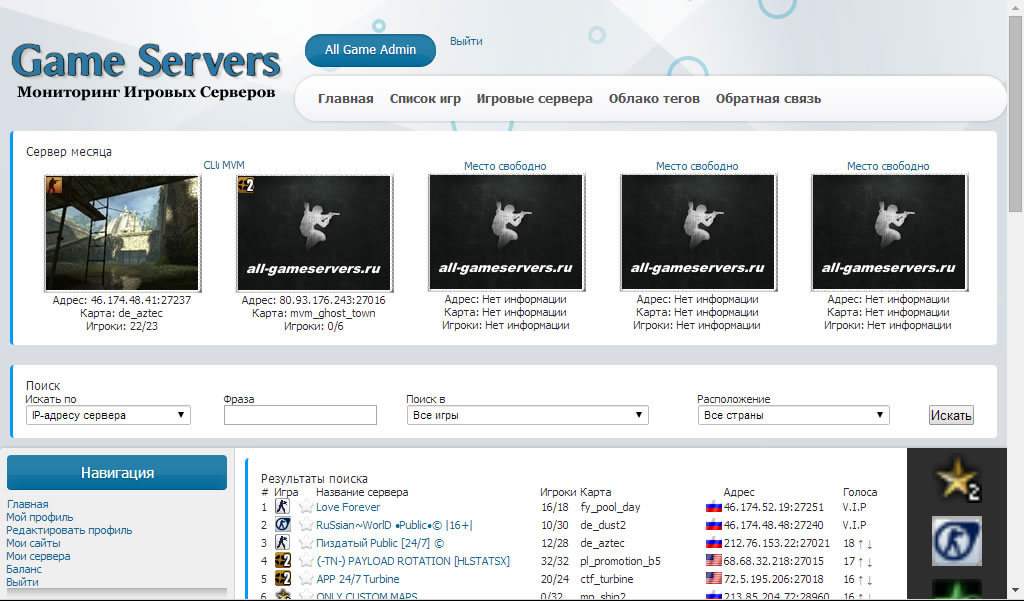Viewport: 1024px width, 601px height.
Task: Open the RuSsian~WorlD •Public•© |16+| server link
Action: point(394,525)
